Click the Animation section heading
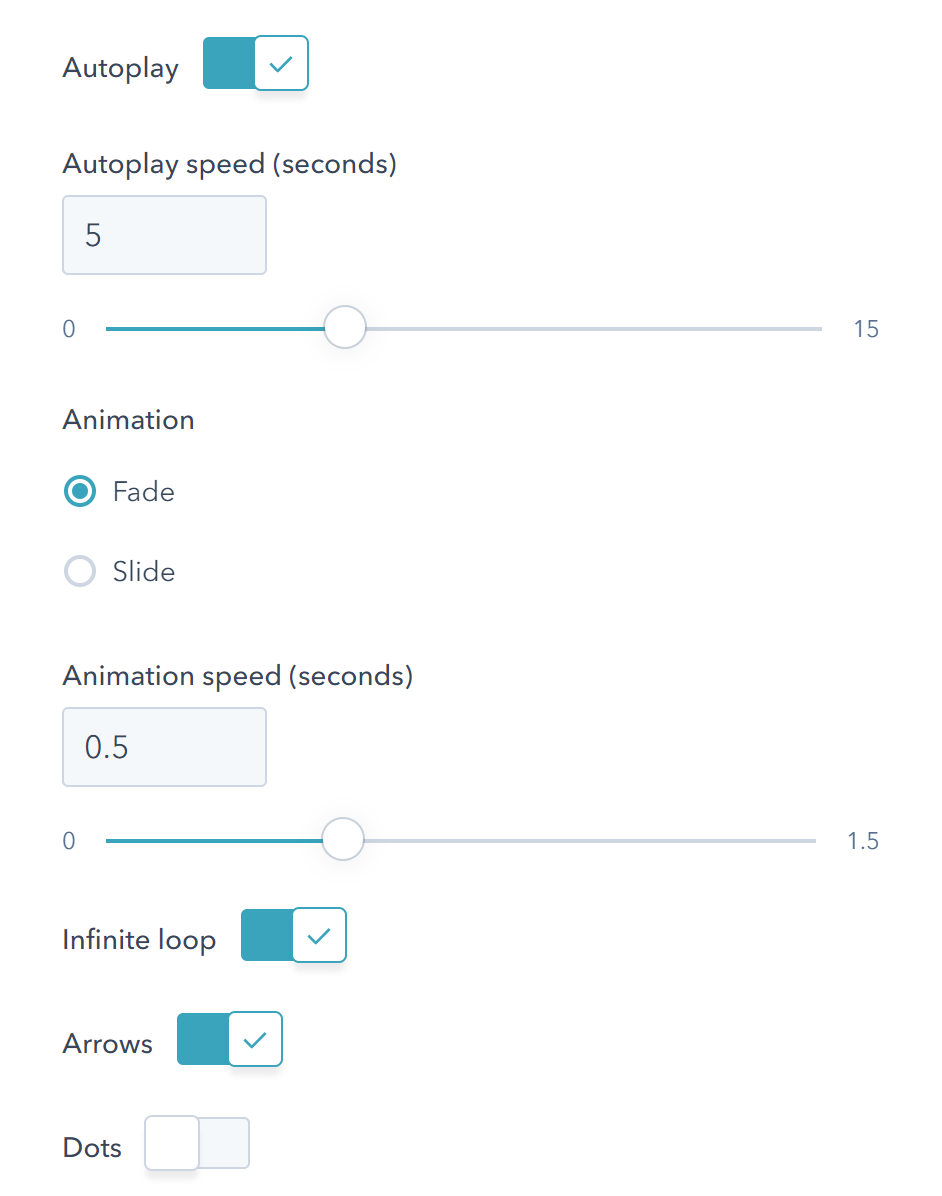 [129, 420]
